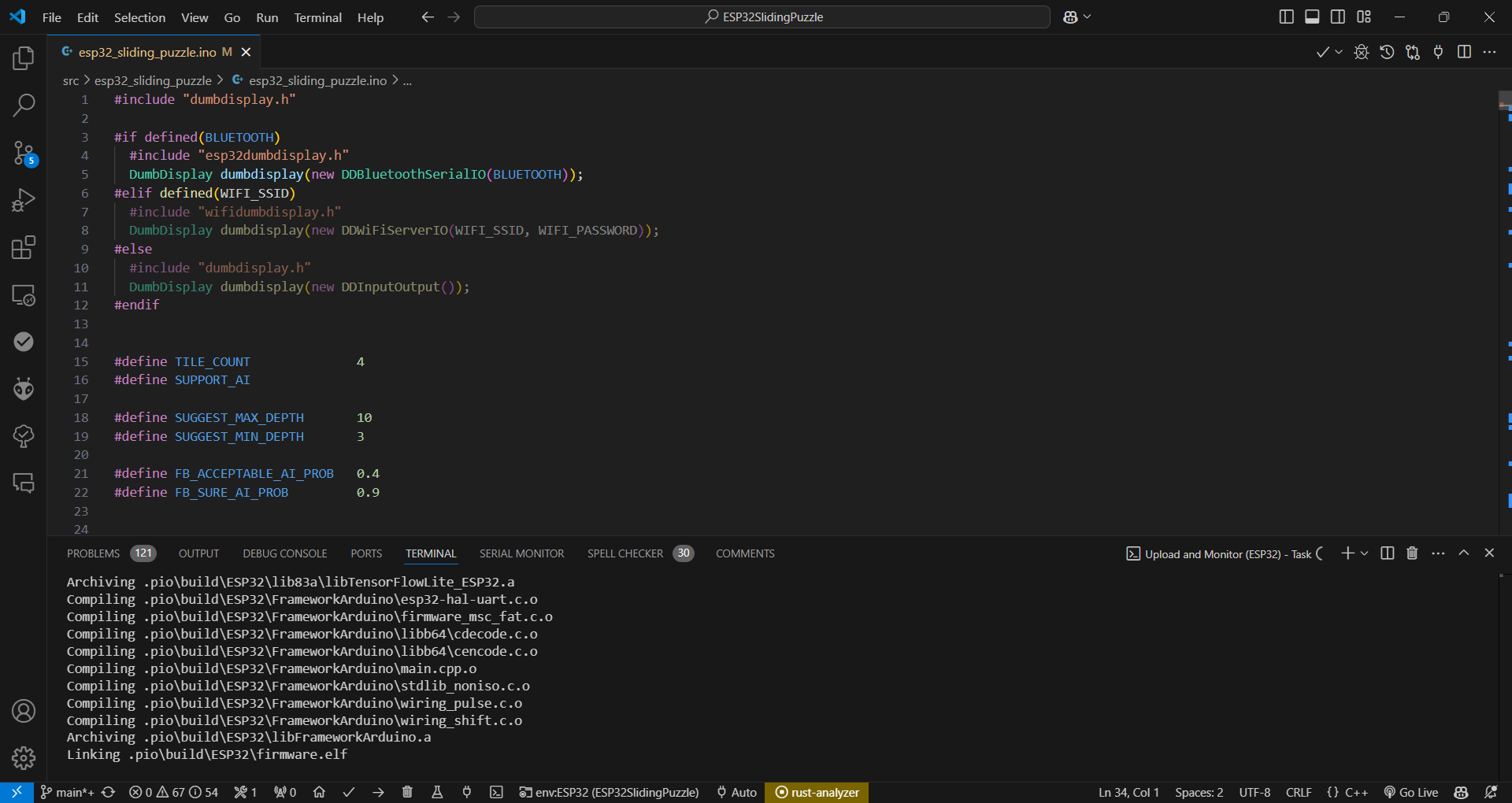Close the esp32_sliding_puzzle.ino tab
Image resolution: width=1512 pixels, height=803 pixels.
246,52
